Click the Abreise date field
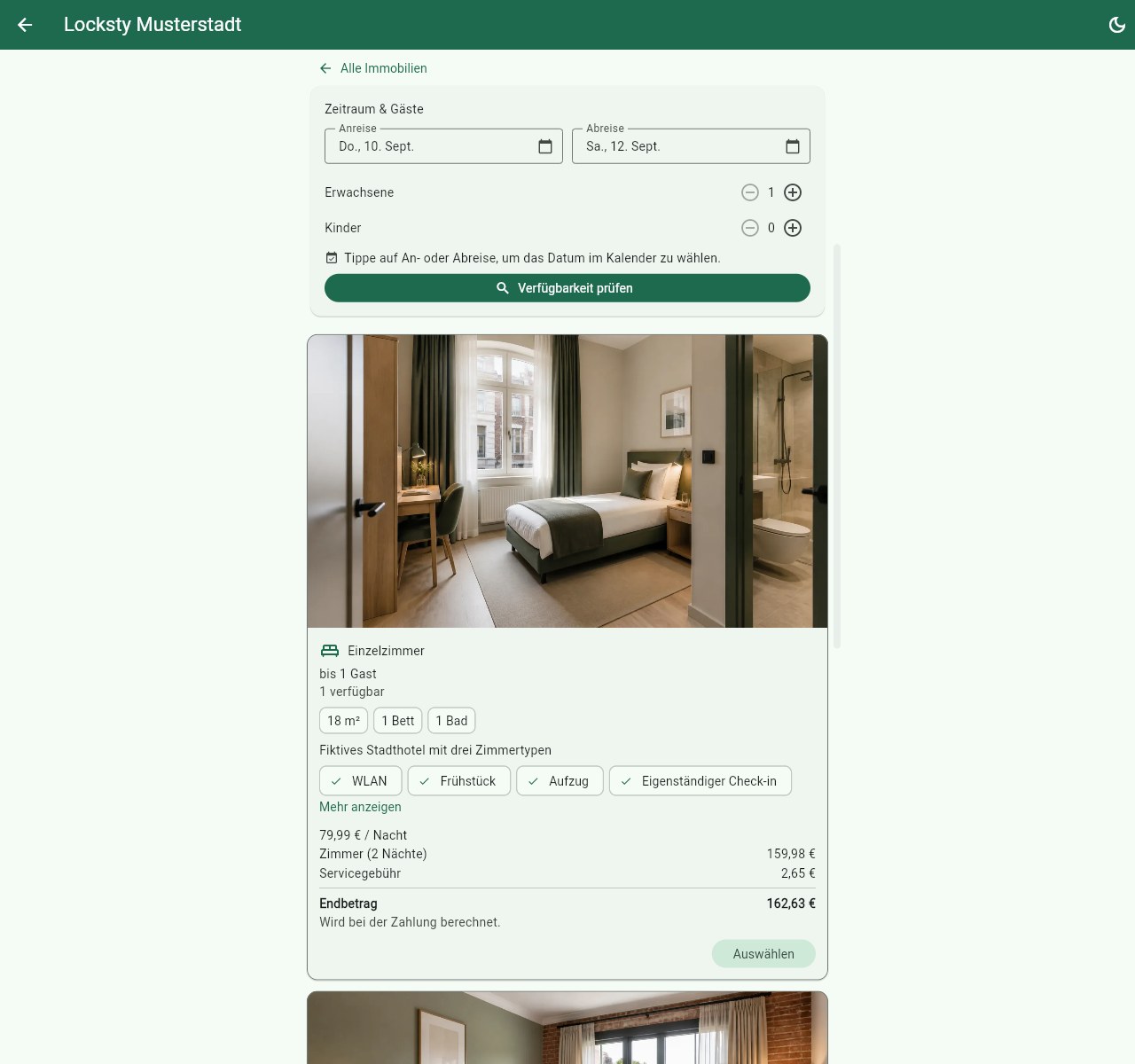The image size is (1135, 1064). 691,146
